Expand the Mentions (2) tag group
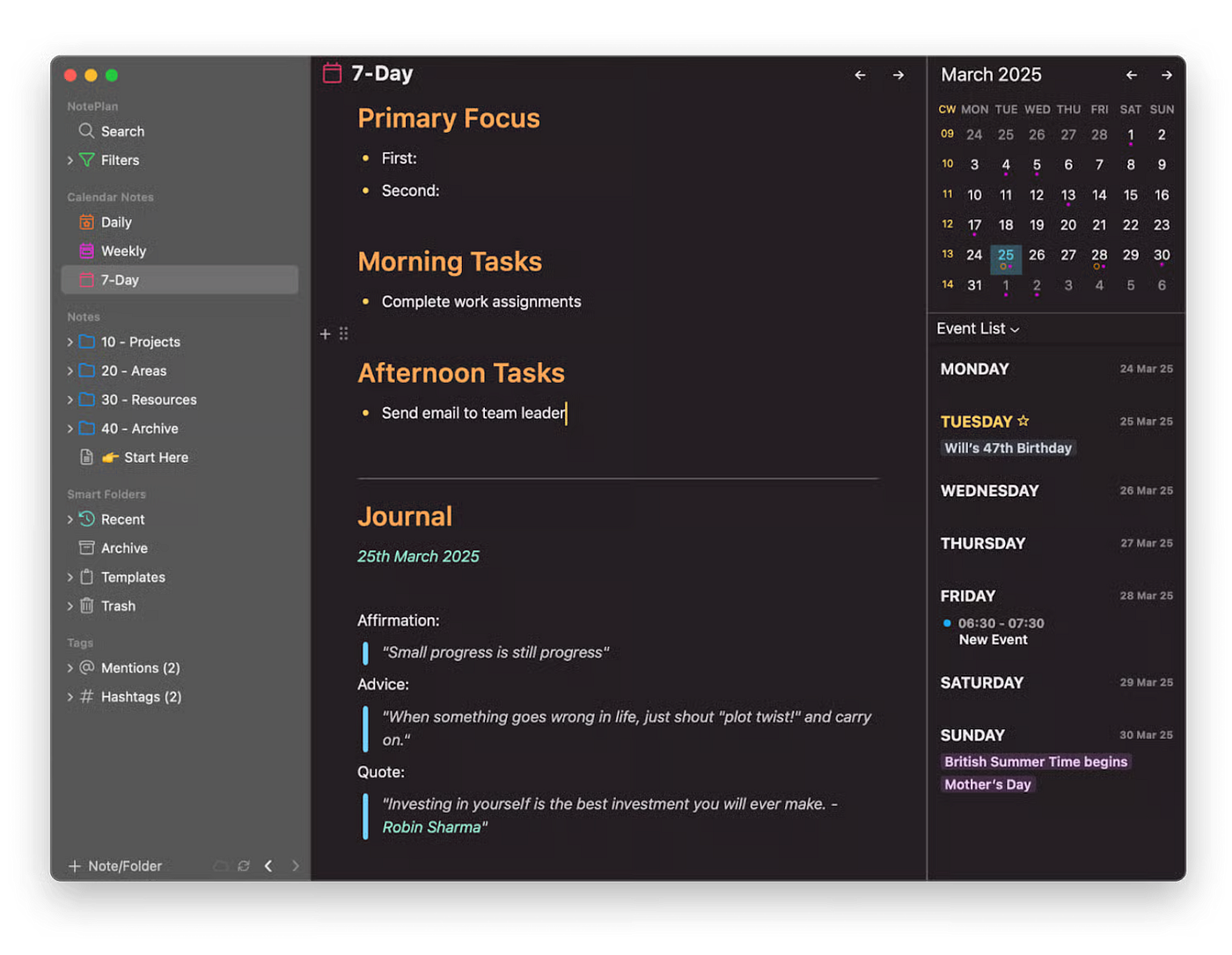Image resolution: width=1232 pixels, height=955 pixels. 70,668
